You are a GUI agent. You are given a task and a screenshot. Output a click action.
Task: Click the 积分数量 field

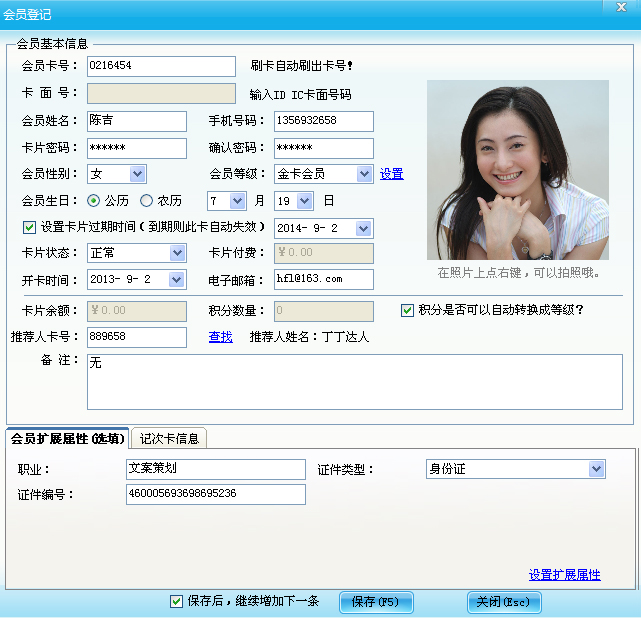pos(323,311)
